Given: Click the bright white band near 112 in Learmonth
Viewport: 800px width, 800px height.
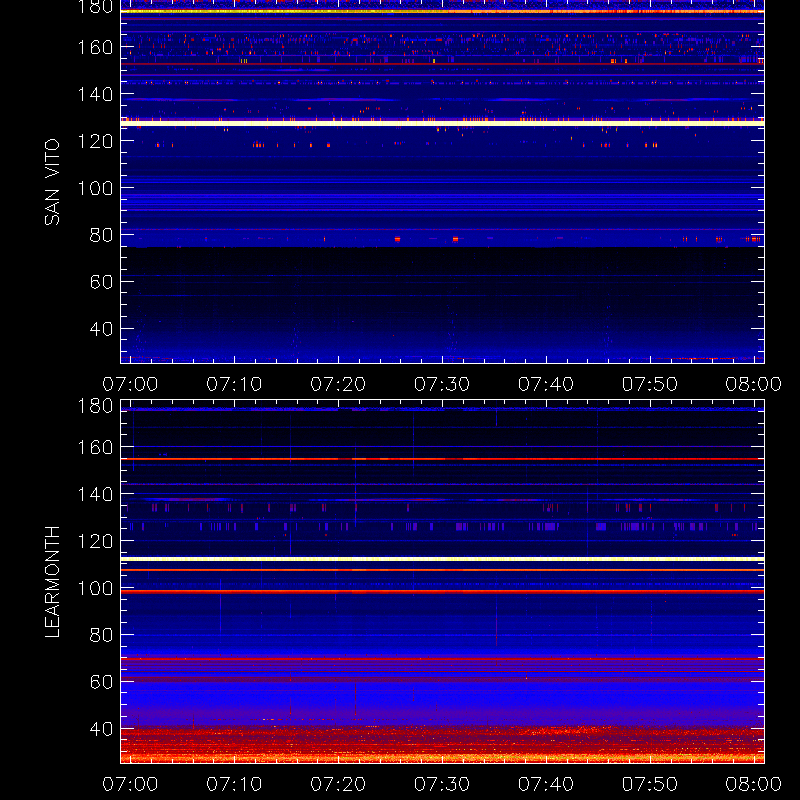Looking at the screenshot, I should (x=442, y=559).
